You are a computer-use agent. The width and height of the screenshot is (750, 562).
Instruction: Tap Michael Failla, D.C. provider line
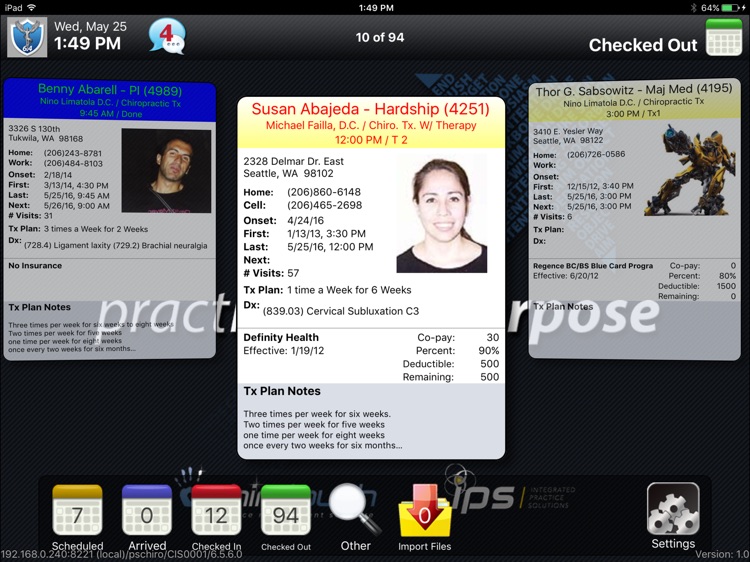click(371, 125)
